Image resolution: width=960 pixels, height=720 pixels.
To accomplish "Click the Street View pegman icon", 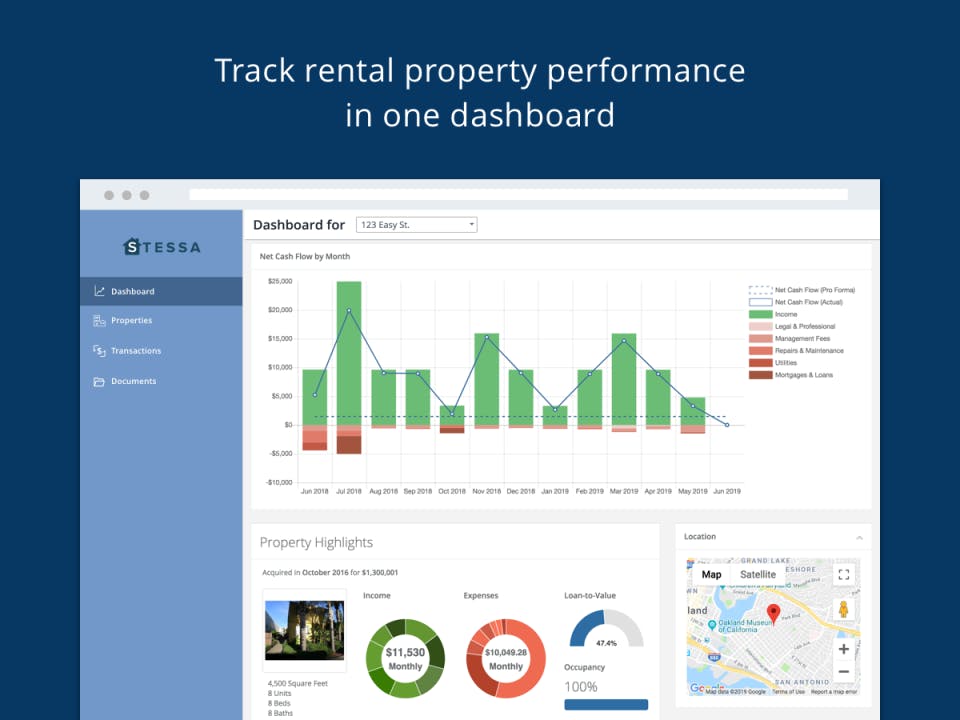I will [844, 609].
